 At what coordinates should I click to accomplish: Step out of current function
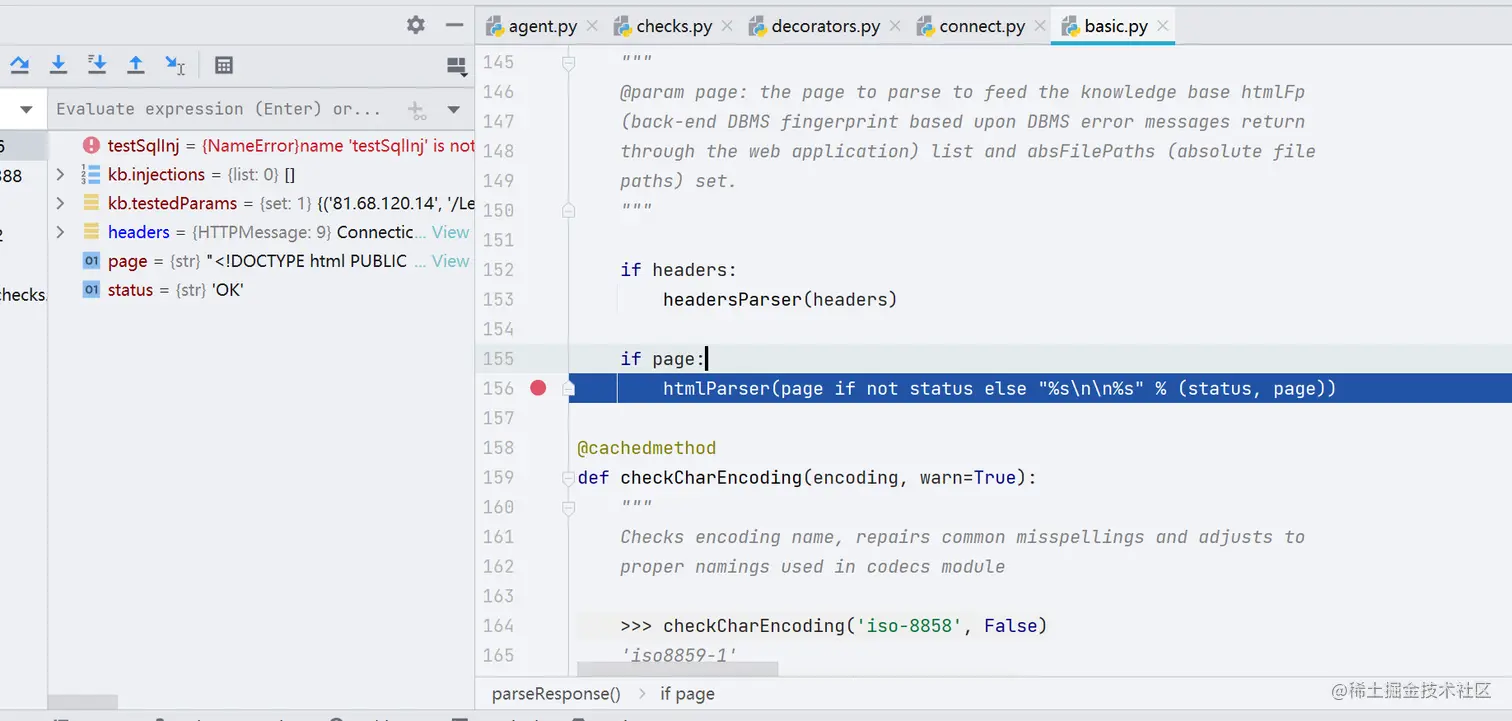tap(136, 65)
